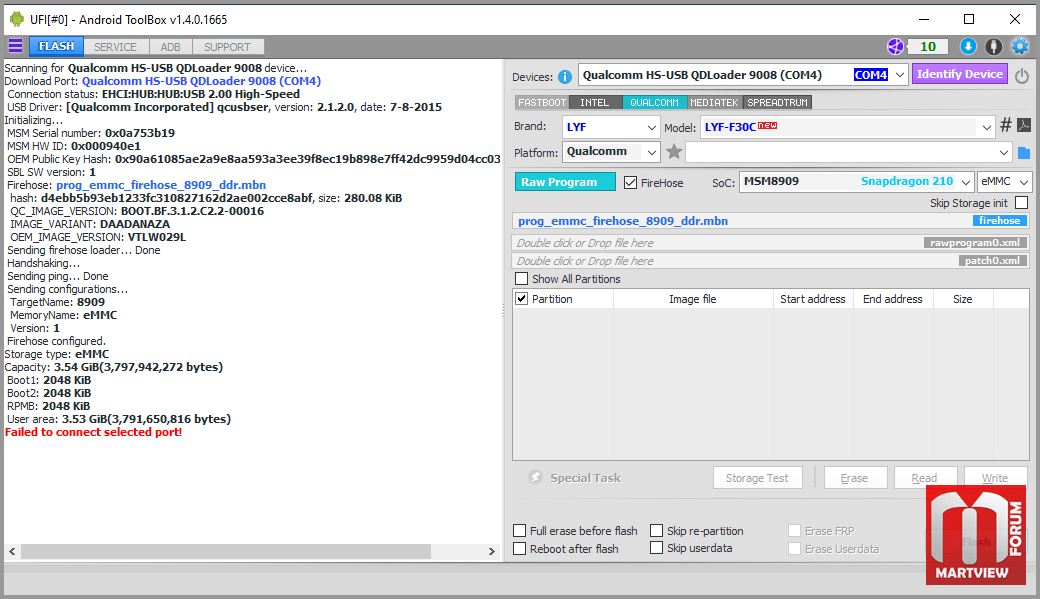Click the Identify Device button
The image size is (1040, 599).
pyautogui.click(x=960, y=74)
